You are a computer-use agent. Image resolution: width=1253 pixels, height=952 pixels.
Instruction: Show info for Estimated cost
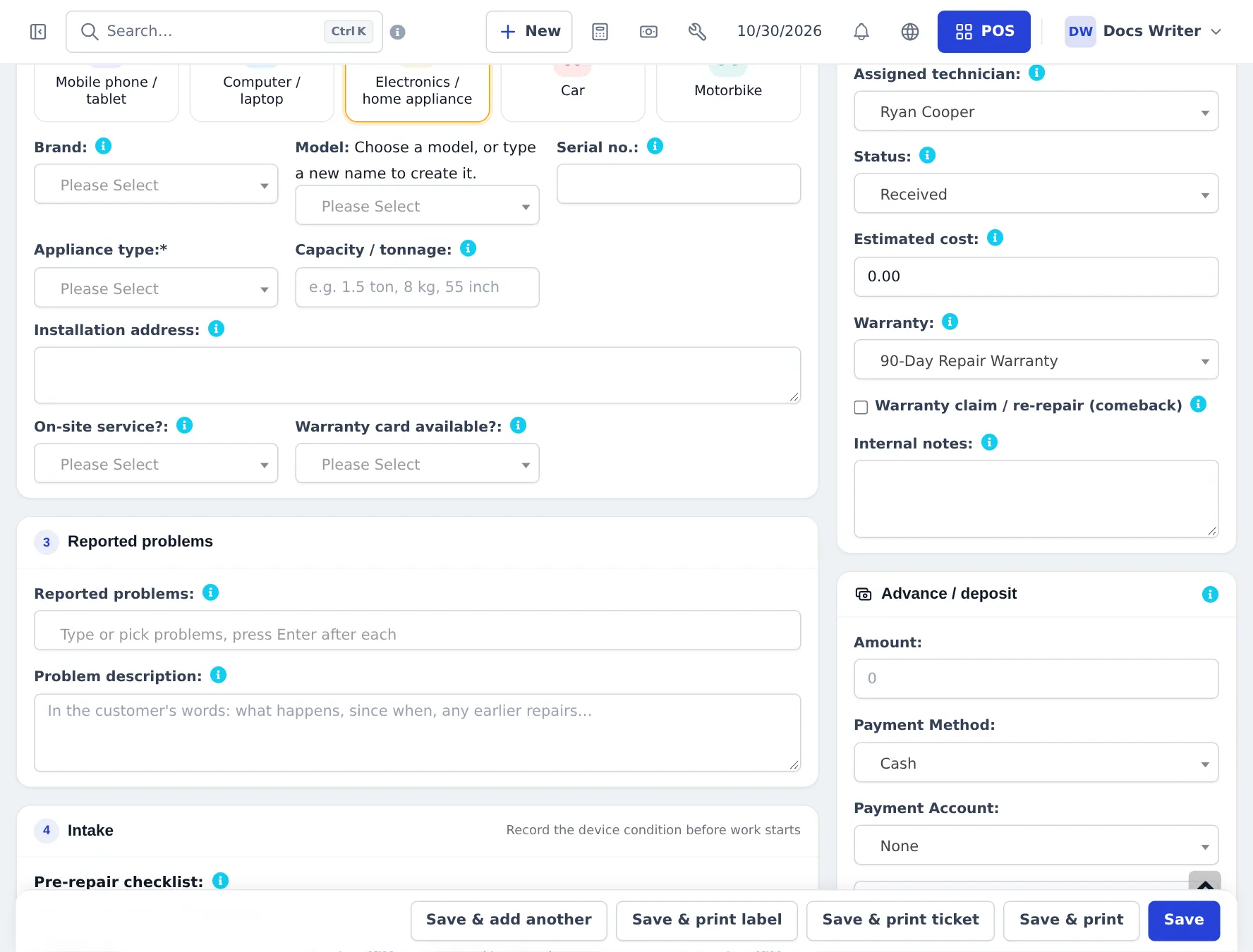[995, 238]
